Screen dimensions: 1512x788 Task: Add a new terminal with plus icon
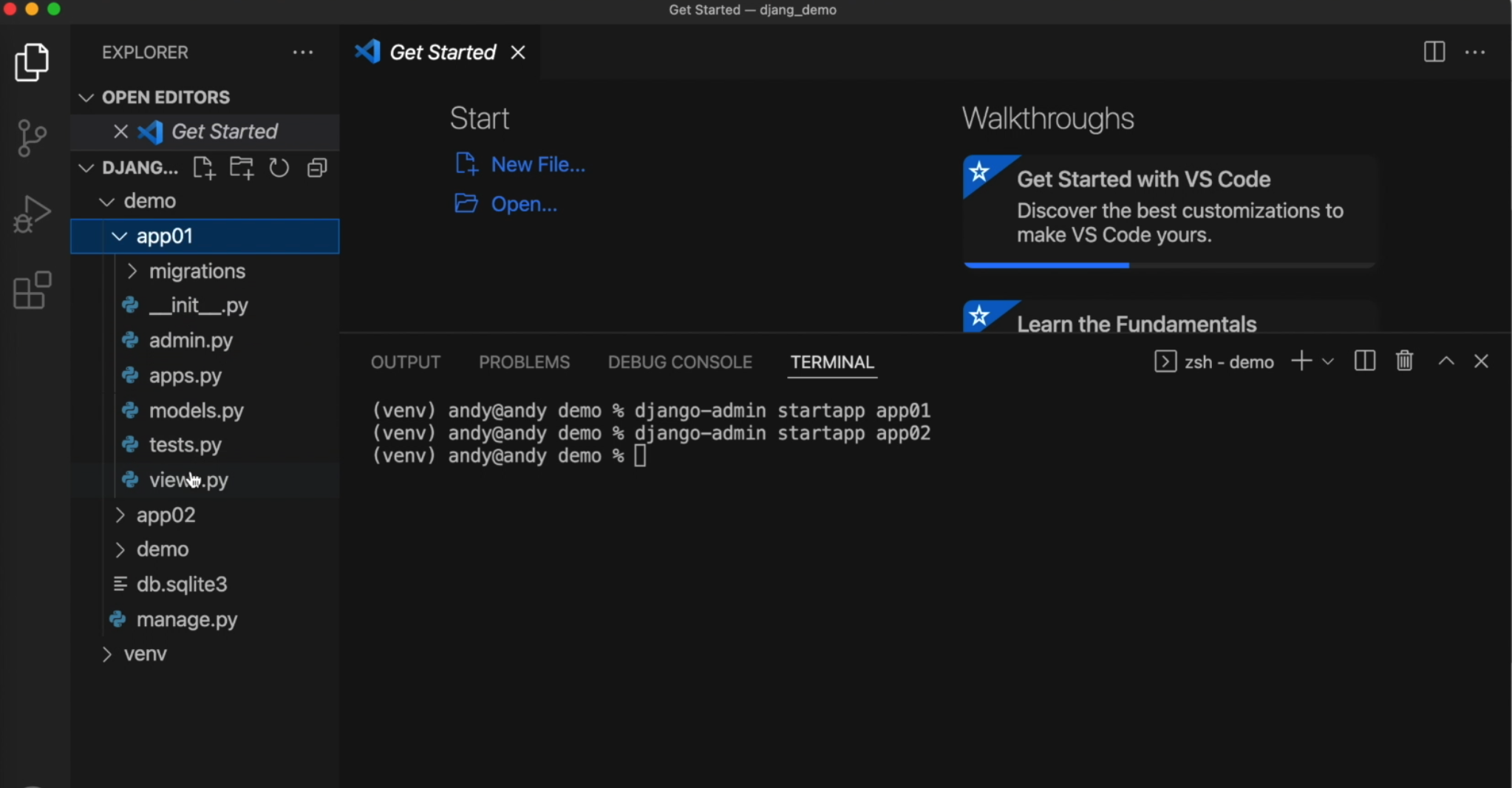[1301, 361]
